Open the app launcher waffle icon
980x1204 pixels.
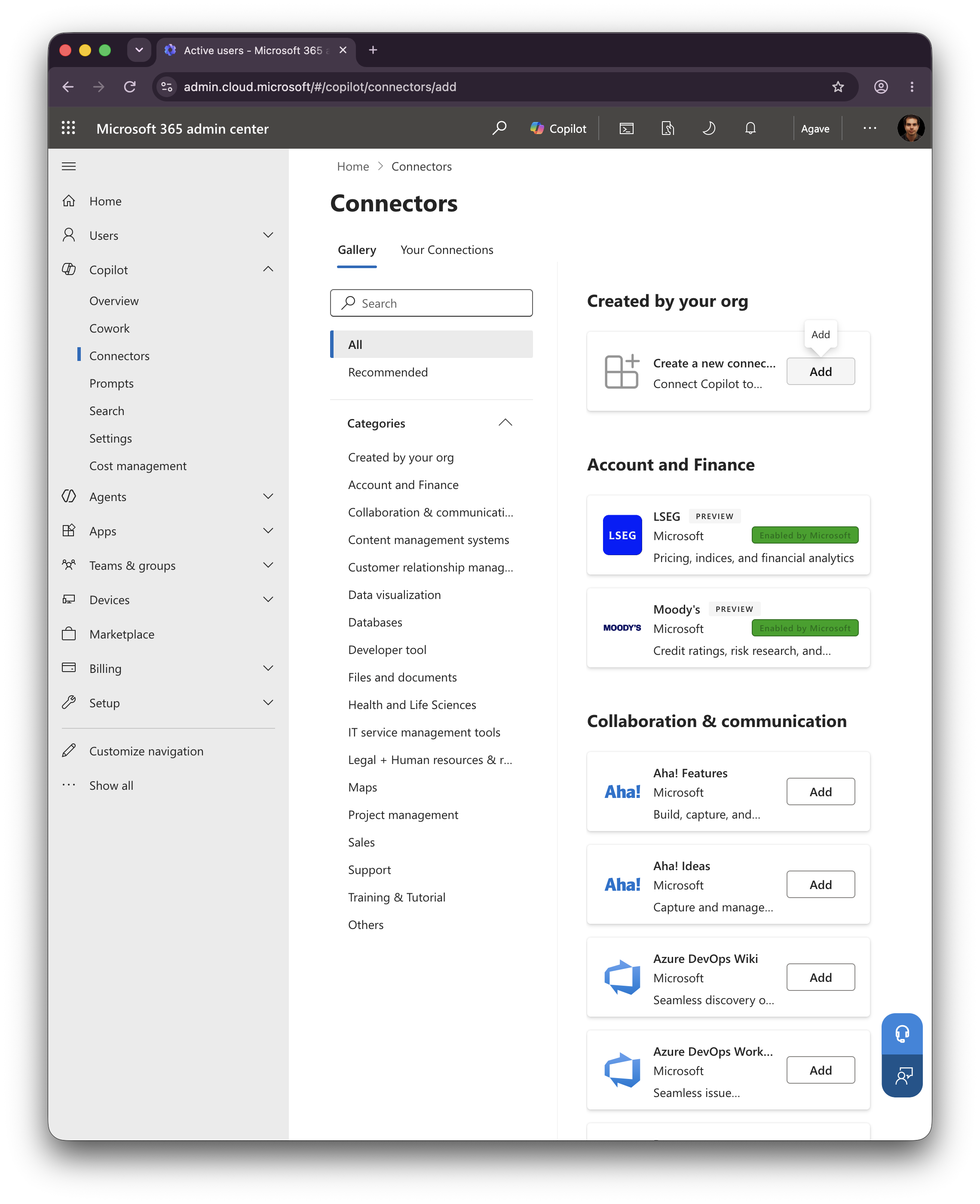pos(68,128)
